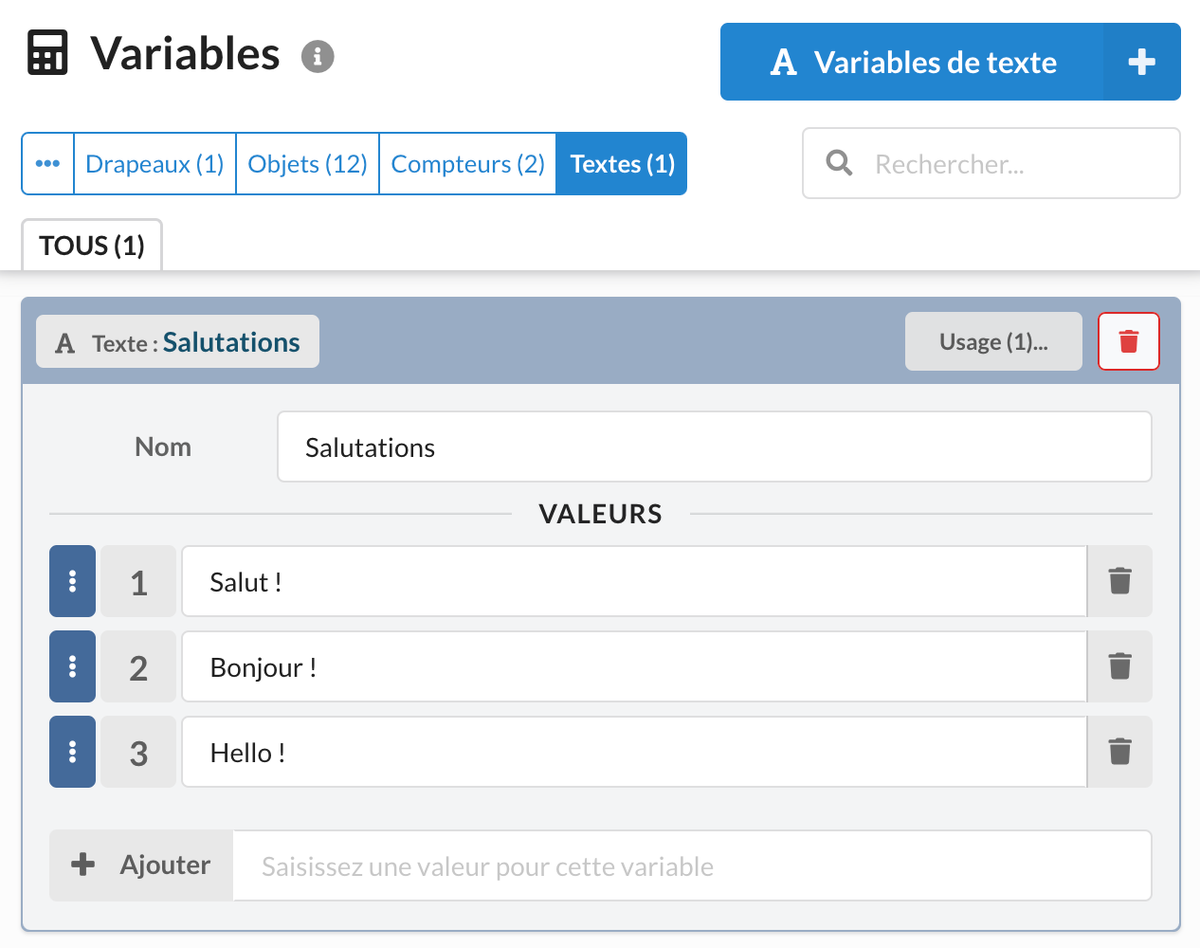1200x948 pixels.
Task: Switch to the Objets (12) tab
Action: [x=307, y=162]
